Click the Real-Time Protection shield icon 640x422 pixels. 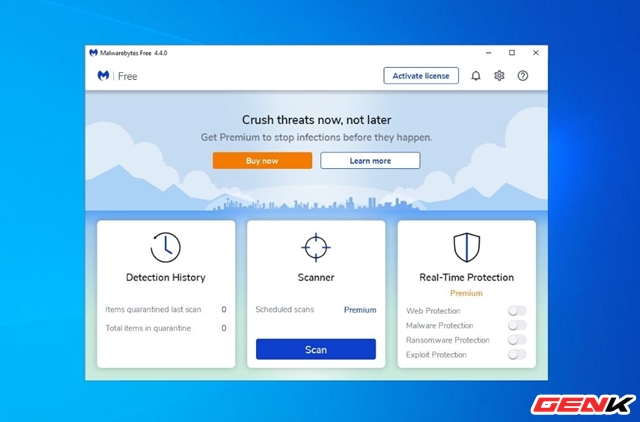(x=466, y=247)
